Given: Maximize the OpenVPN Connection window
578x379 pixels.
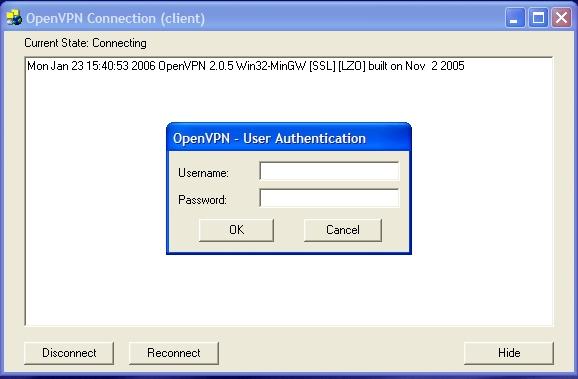Looking at the screenshot, I should 538,18.
